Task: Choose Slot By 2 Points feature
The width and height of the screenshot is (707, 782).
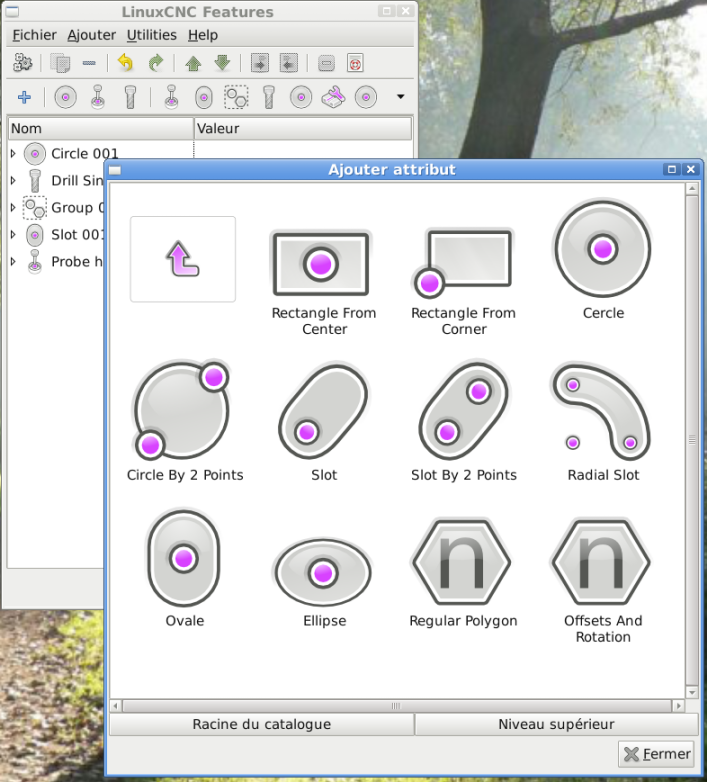Action: 464,422
